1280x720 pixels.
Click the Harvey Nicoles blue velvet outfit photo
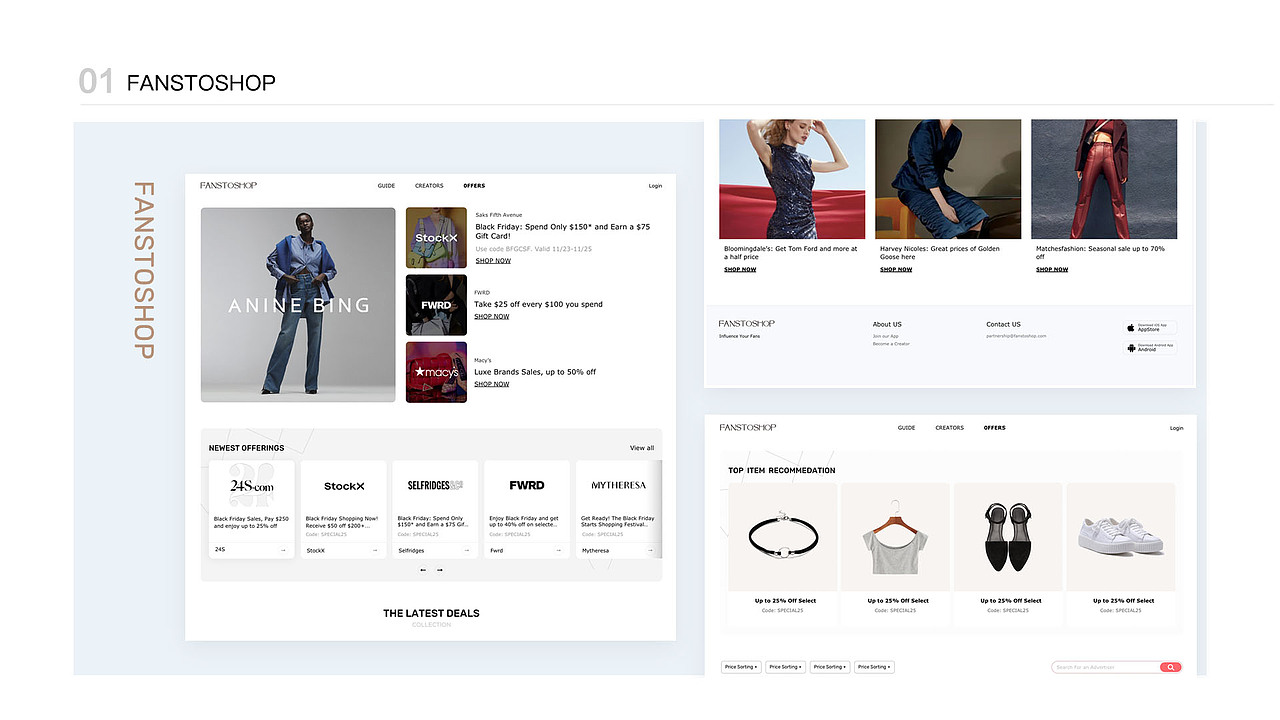click(x=948, y=179)
